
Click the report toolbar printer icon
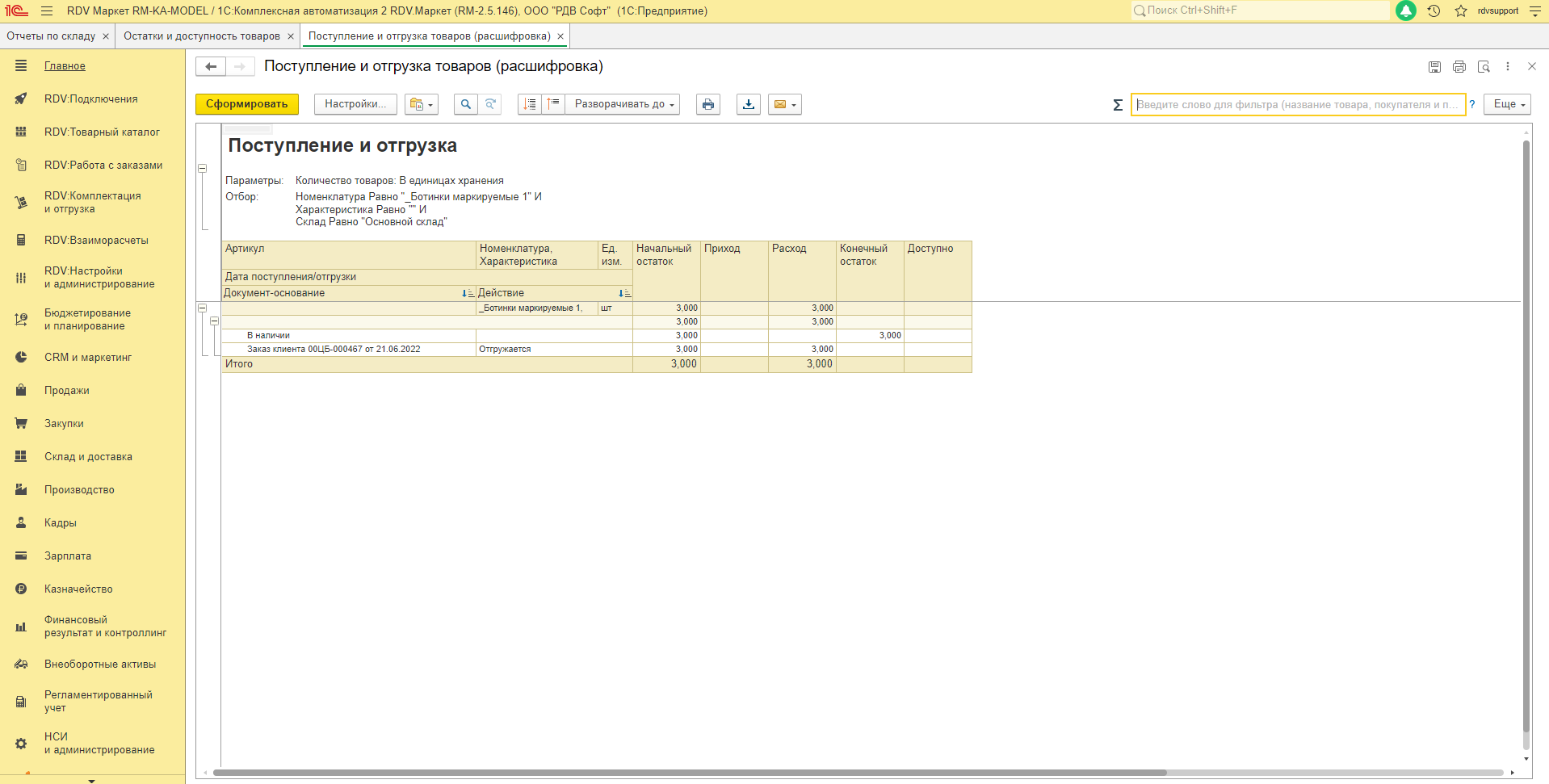coord(708,104)
